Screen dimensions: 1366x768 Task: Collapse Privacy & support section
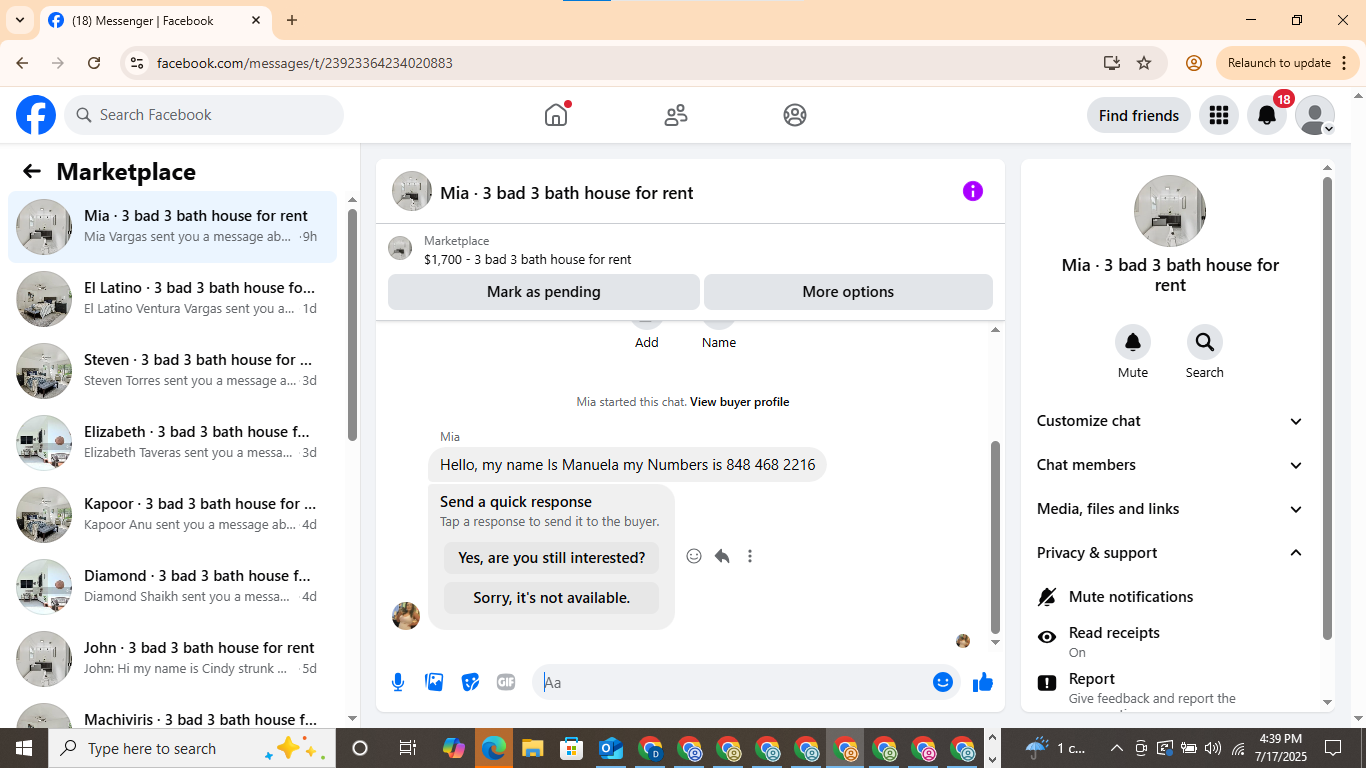pyautogui.click(x=1170, y=553)
